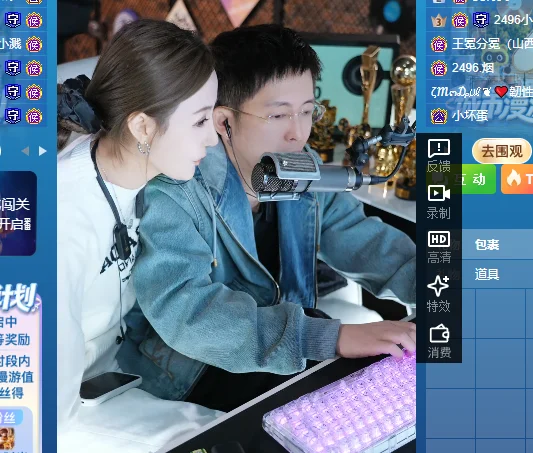Switch to the 包裹 tab
The width and height of the screenshot is (533, 453).
coord(487,244)
